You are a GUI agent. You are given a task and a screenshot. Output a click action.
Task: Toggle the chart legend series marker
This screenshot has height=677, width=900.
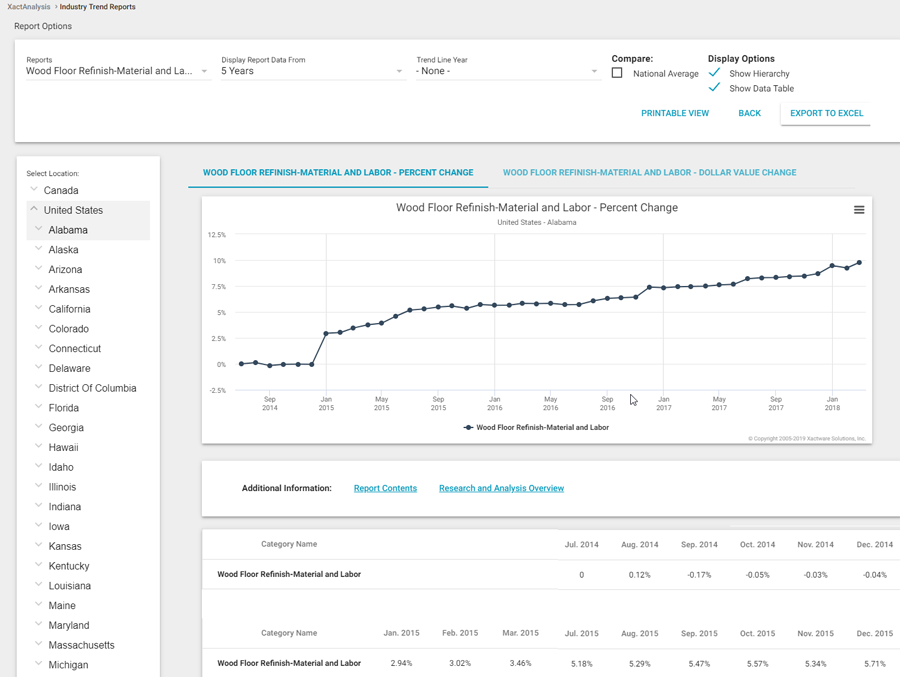[x=468, y=427]
